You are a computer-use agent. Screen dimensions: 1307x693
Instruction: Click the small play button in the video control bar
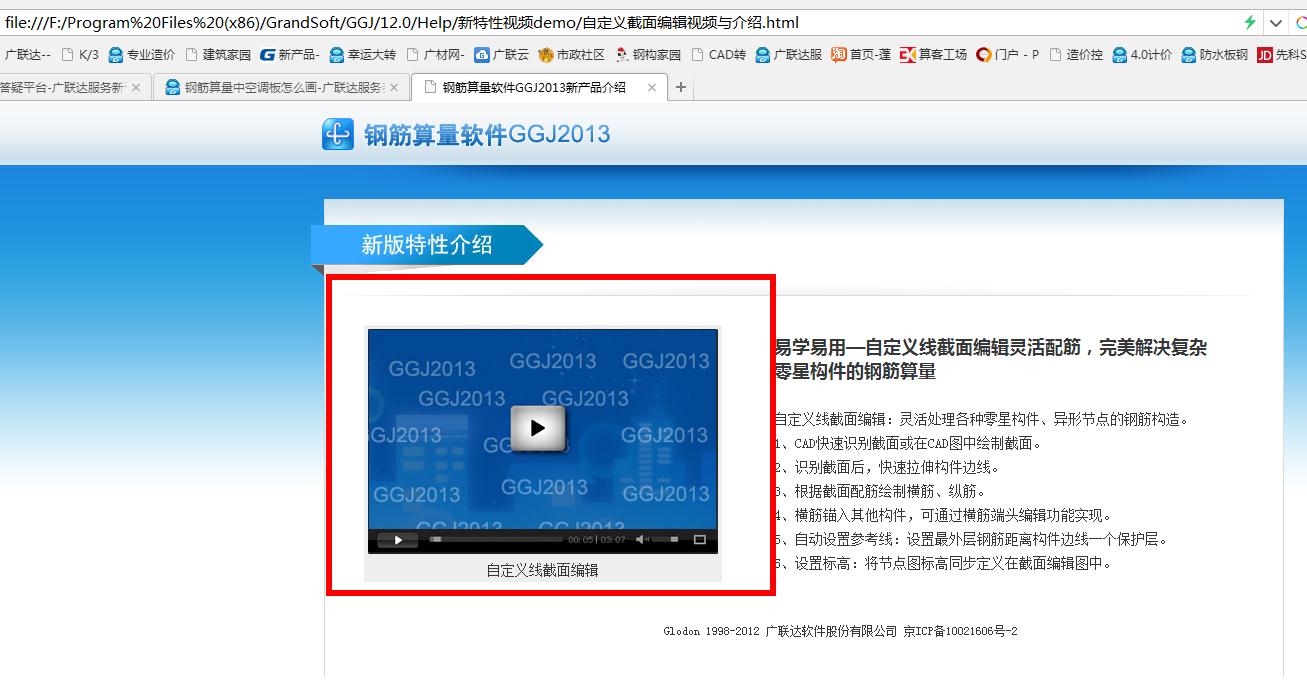398,540
